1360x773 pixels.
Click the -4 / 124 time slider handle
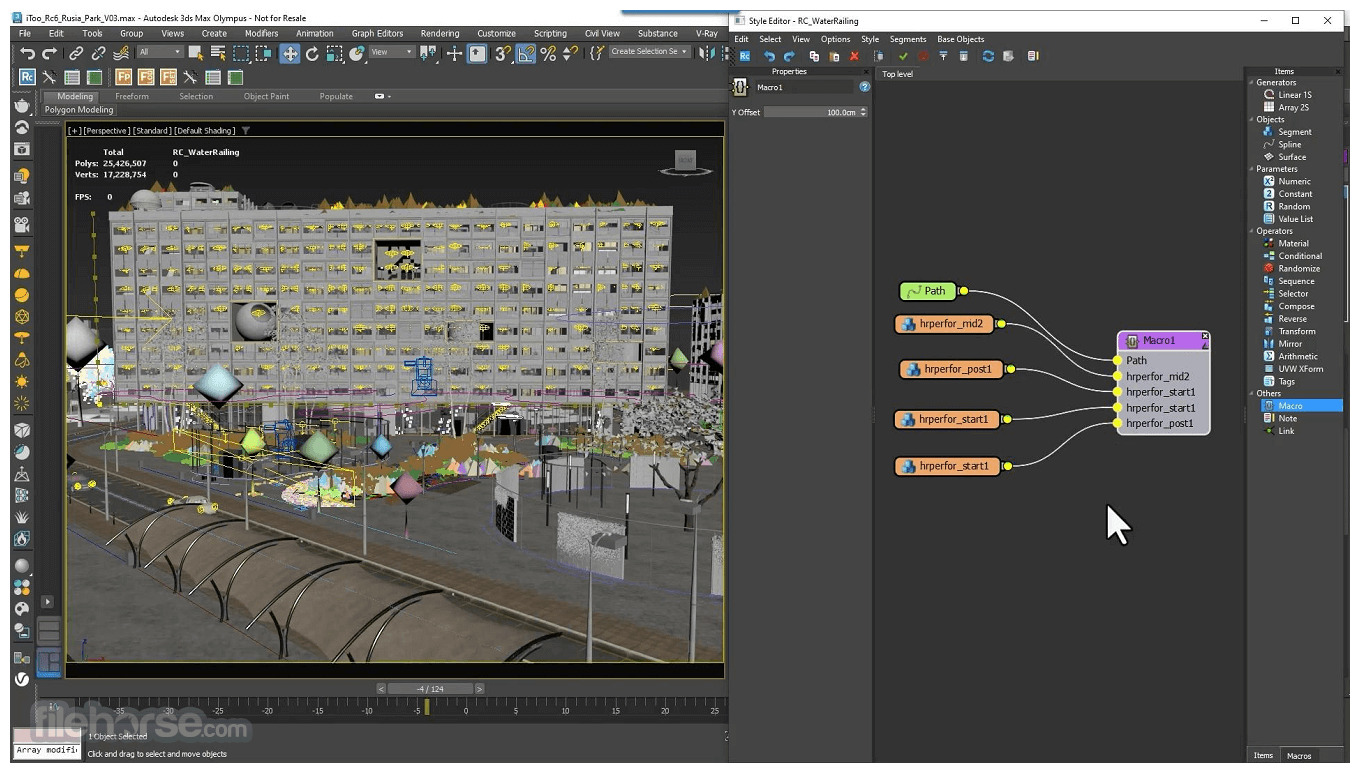[430, 689]
